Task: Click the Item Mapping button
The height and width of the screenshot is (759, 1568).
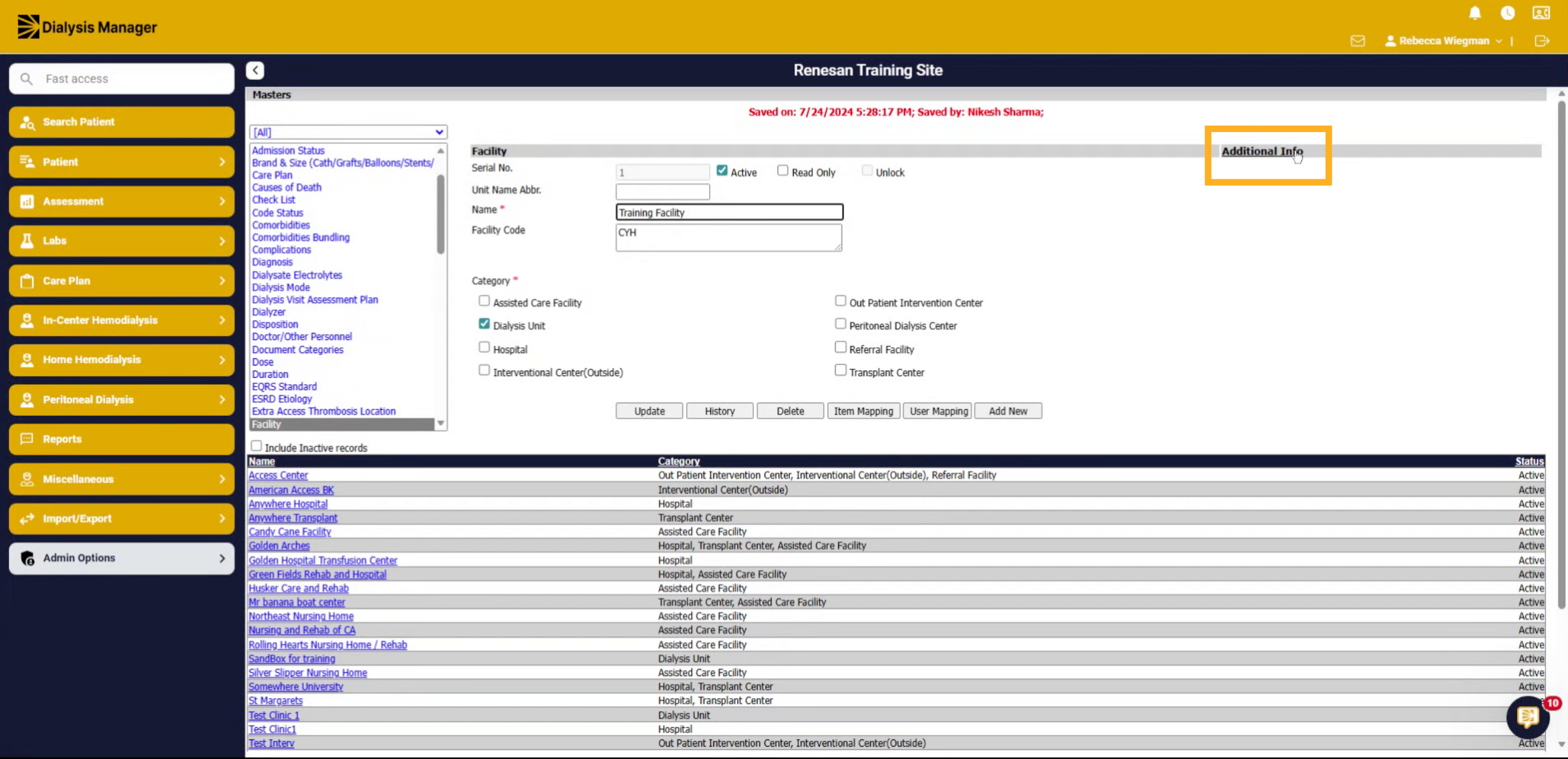Action: [x=863, y=411]
